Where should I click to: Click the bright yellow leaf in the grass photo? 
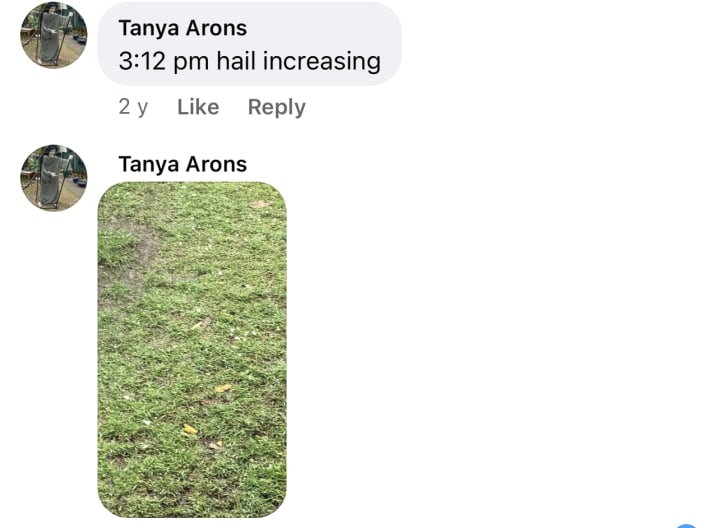point(189,429)
